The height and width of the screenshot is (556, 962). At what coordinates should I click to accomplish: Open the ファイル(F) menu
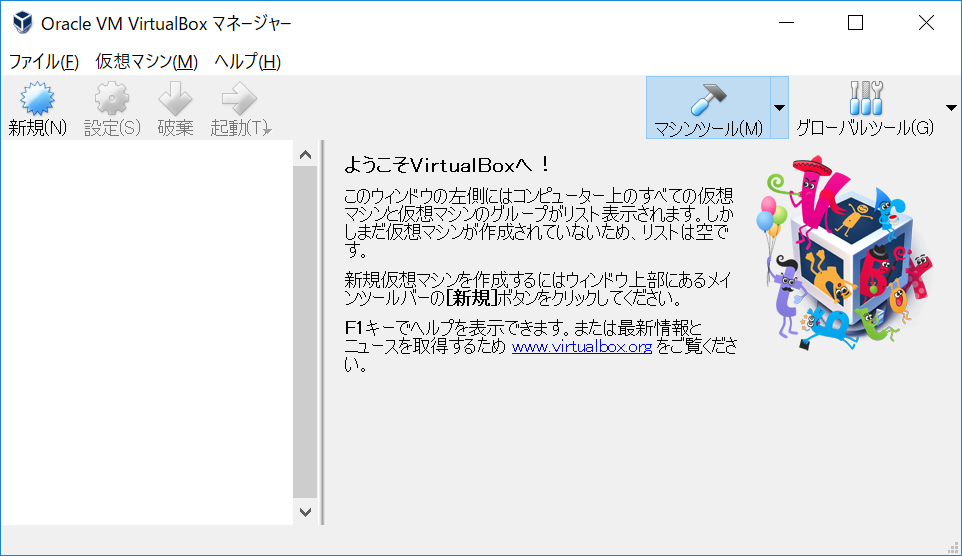[44, 61]
